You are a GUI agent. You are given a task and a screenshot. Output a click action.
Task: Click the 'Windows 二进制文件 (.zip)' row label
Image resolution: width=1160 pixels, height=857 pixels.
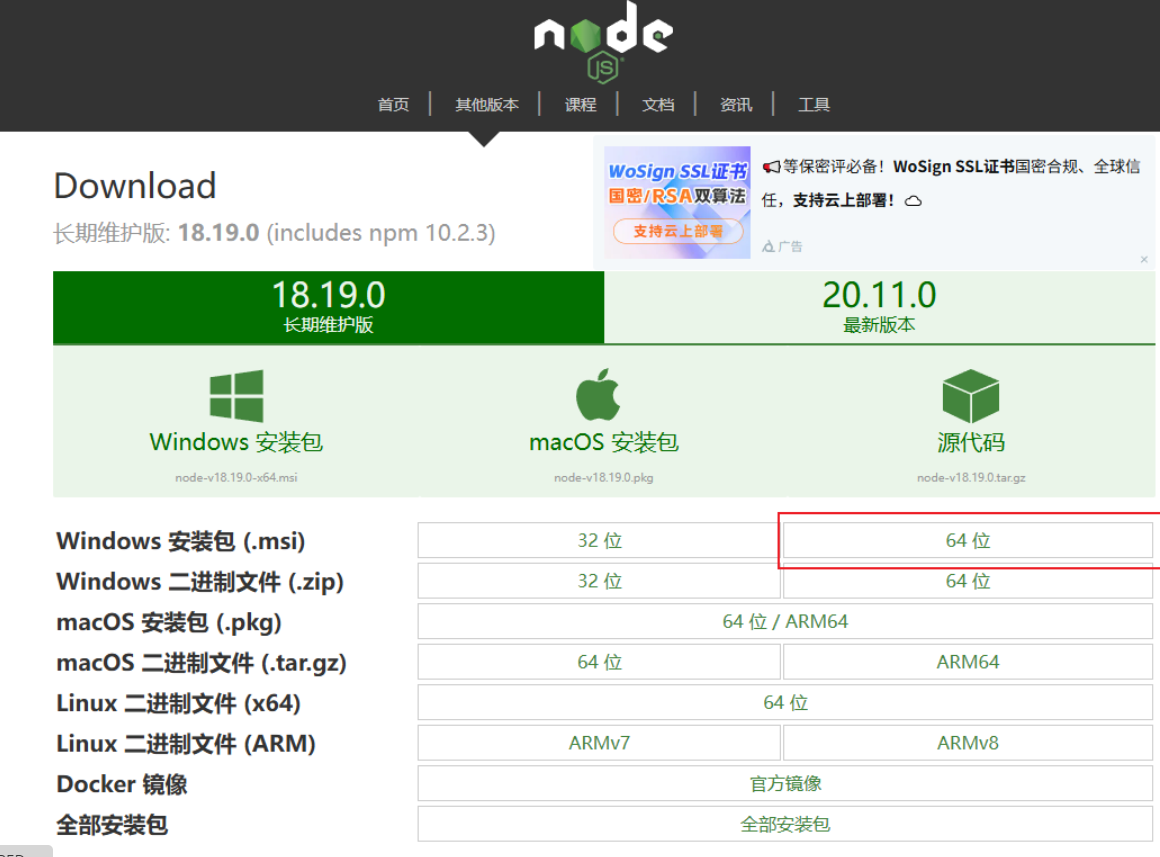pyautogui.click(x=200, y=582)
